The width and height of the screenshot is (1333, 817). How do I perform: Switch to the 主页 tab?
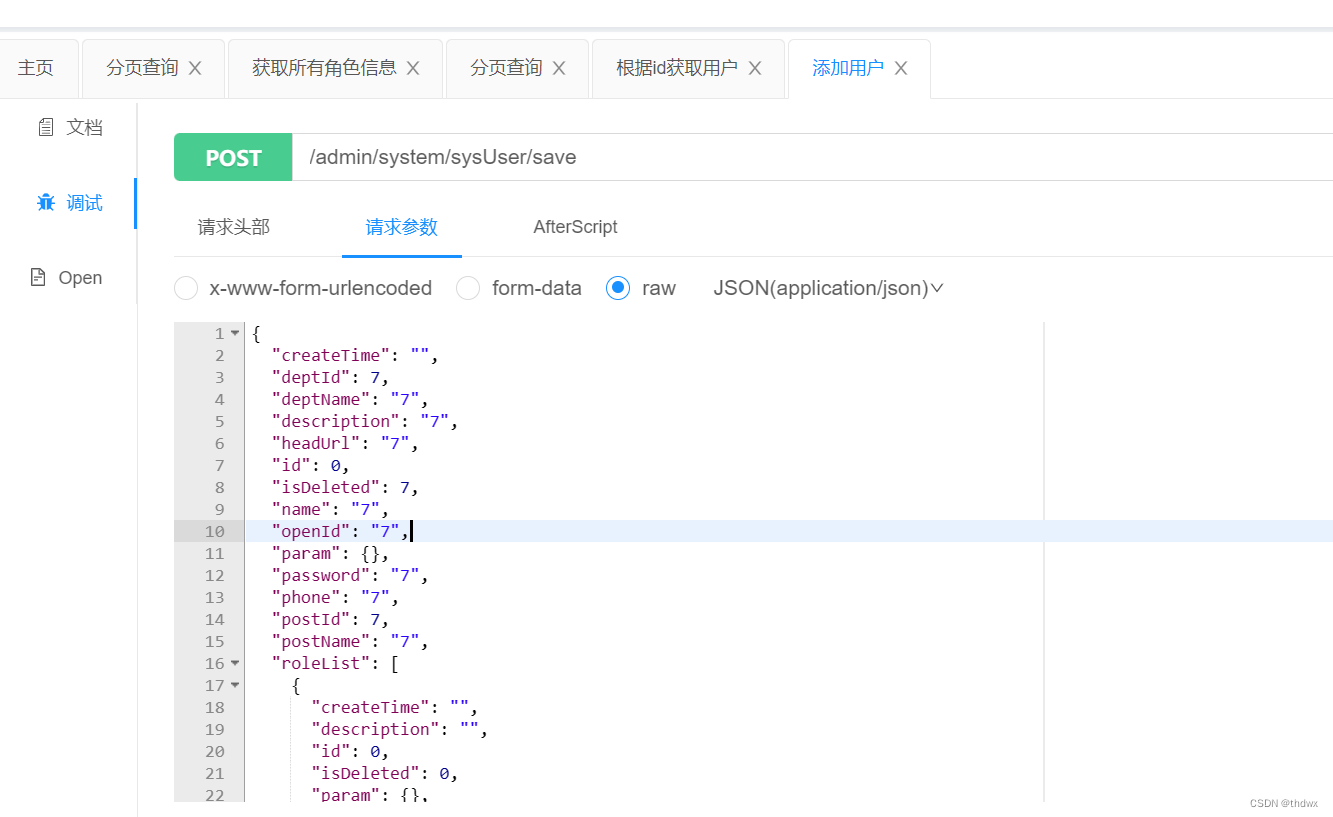[36, 68]
